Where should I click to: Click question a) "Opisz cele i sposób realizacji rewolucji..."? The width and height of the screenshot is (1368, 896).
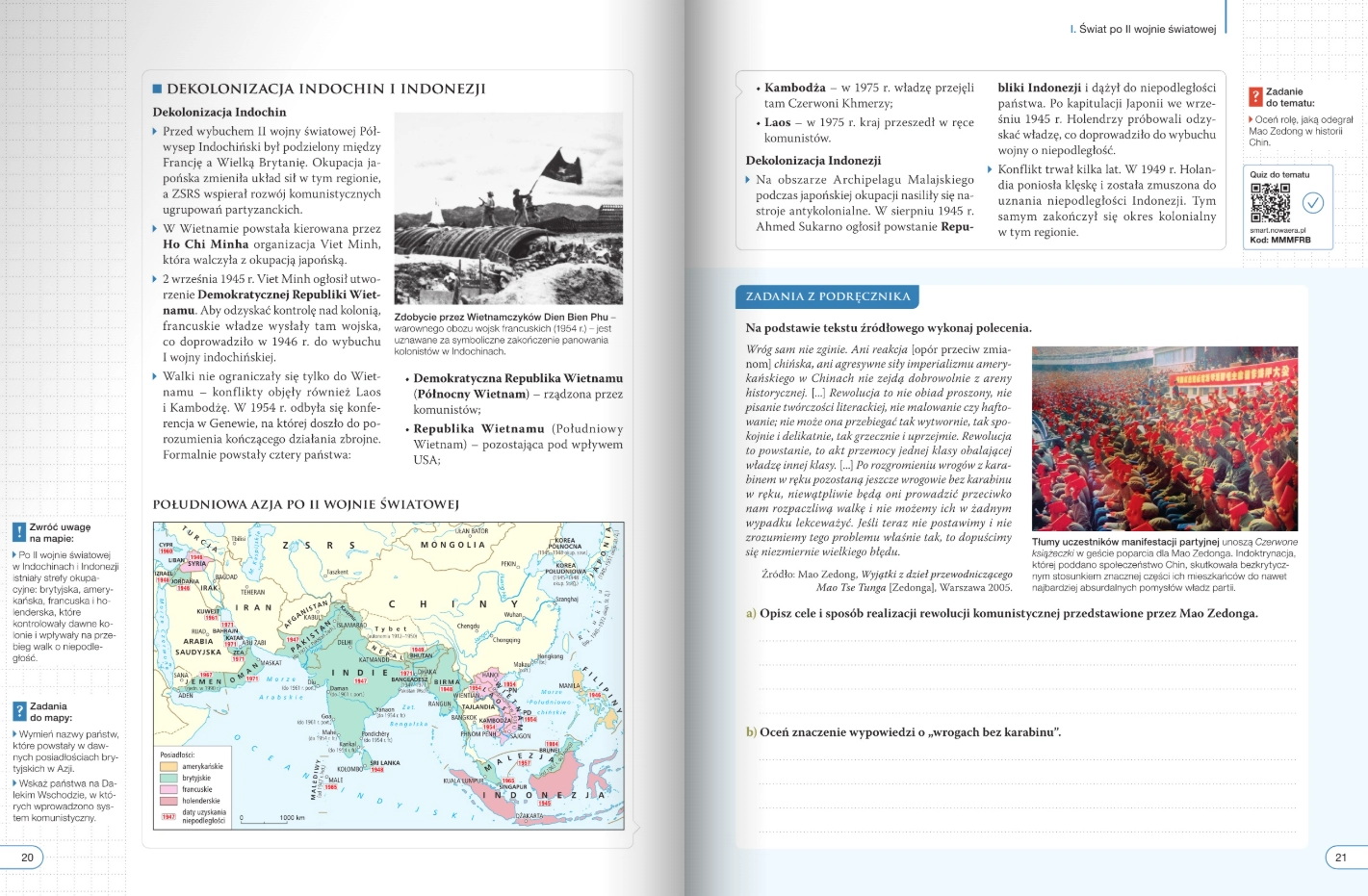coord(1002,613)
